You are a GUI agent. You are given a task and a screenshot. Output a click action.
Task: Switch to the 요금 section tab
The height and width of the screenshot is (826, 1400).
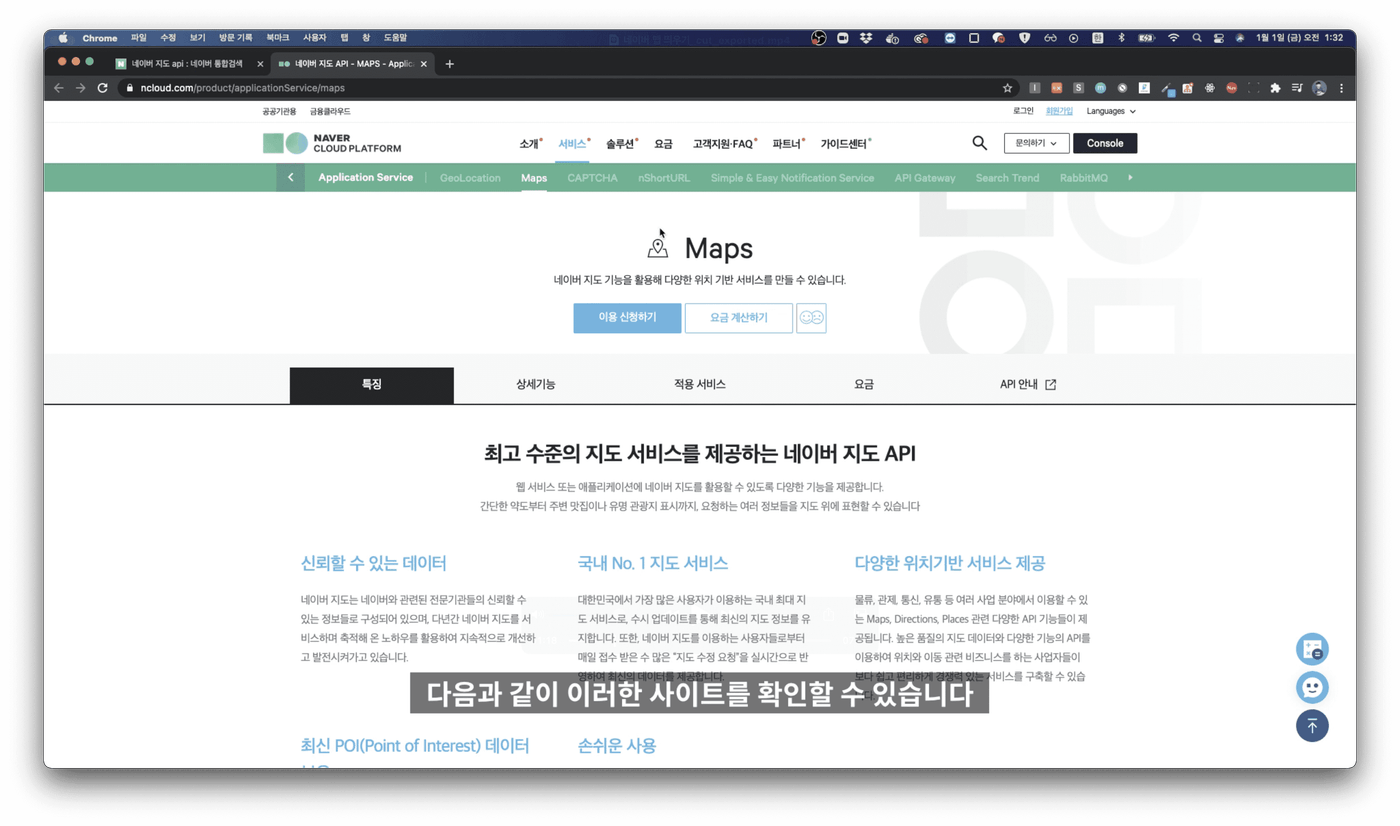864,385
